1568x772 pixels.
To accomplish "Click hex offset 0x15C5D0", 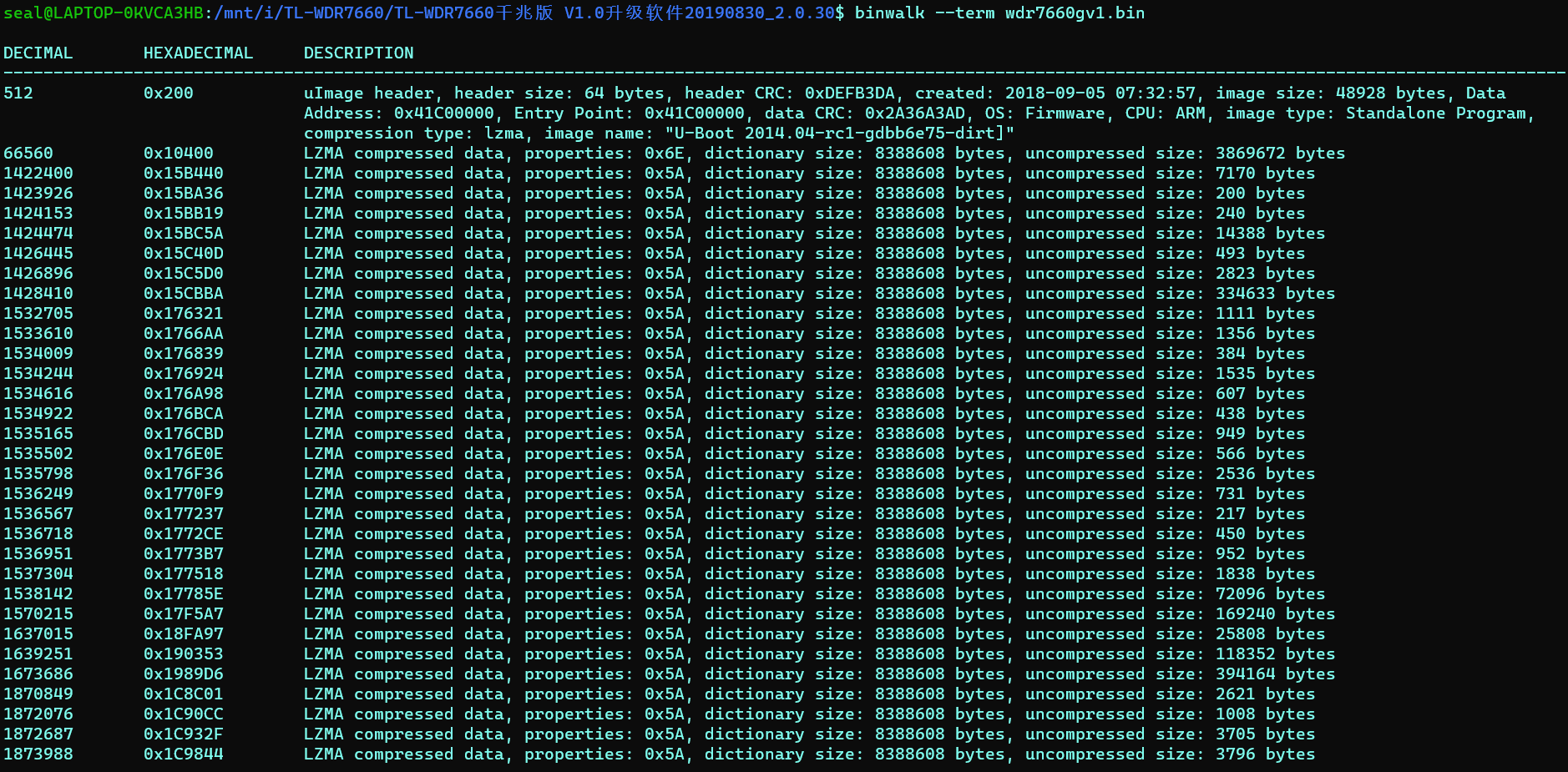I will [183, 273].
